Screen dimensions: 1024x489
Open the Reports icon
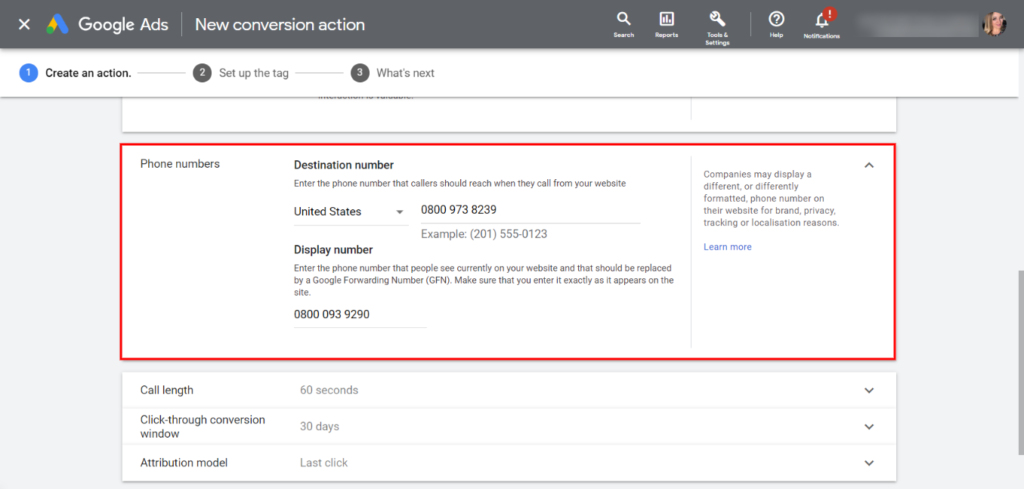[666, 20]
